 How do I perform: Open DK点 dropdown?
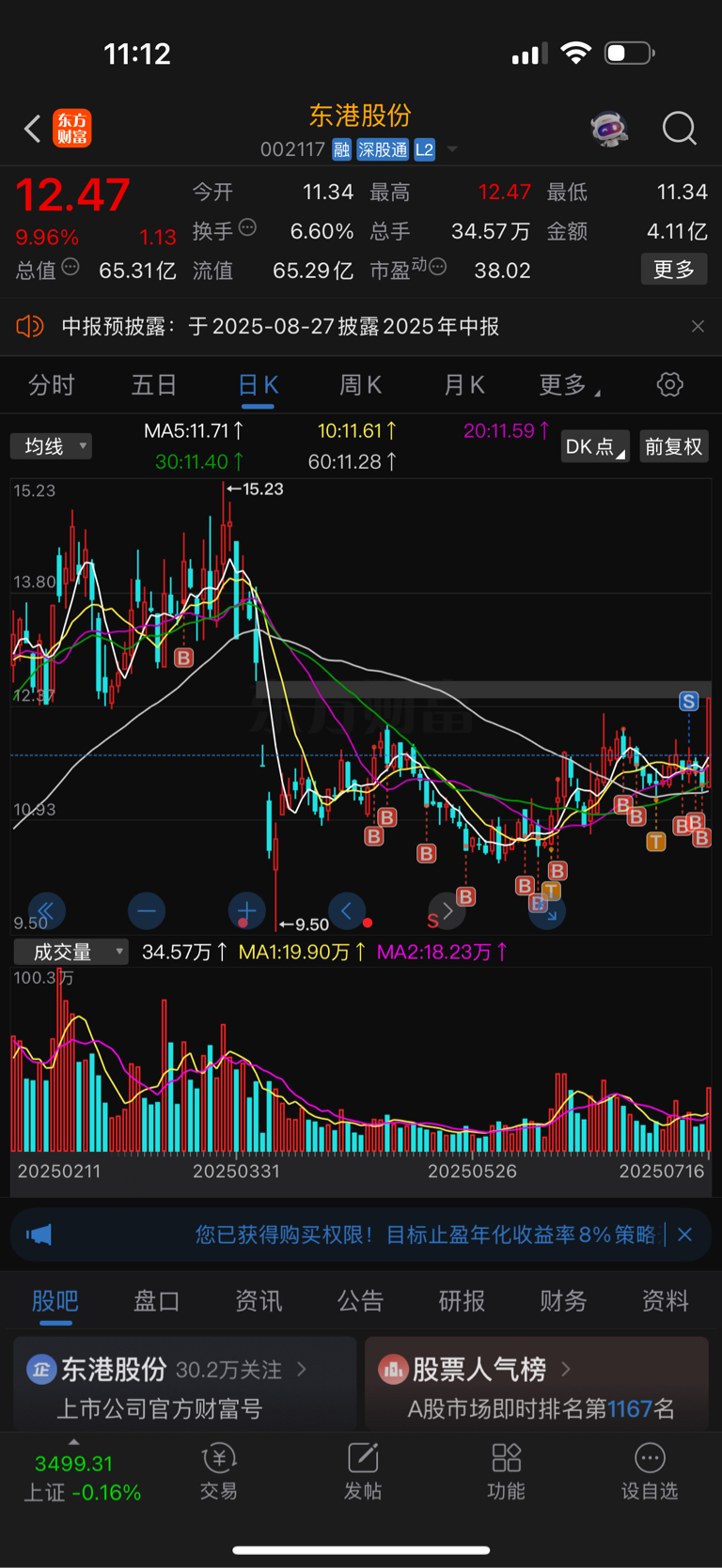(x=595, y=446)
